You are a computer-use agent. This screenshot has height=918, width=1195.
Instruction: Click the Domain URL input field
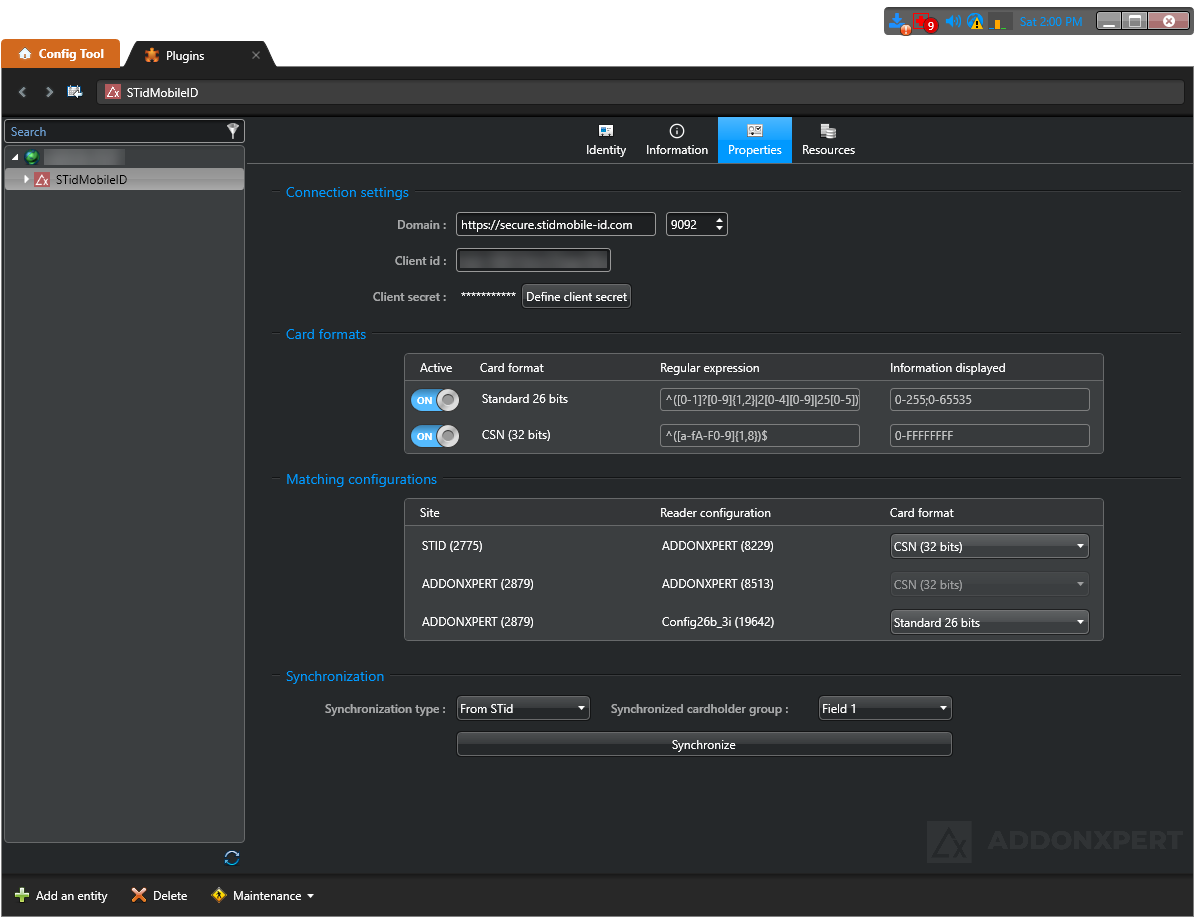(555, 225)
